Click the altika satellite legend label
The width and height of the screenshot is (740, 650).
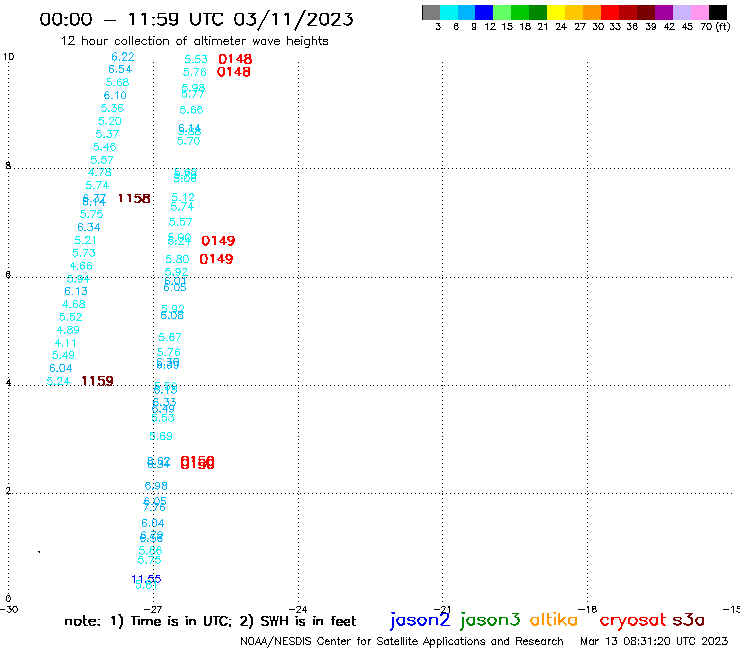554,620
